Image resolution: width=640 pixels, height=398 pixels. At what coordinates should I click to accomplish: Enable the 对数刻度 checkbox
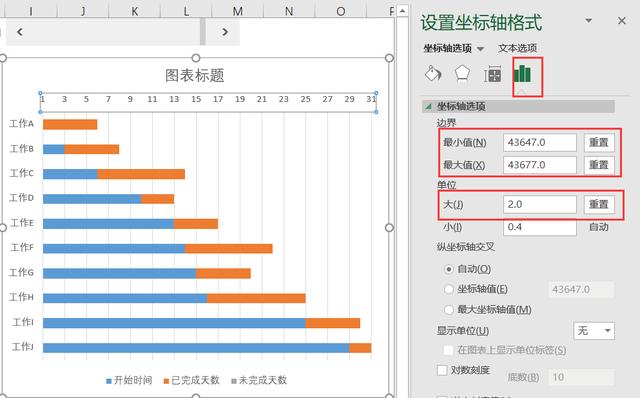click(x=442, y=370)
